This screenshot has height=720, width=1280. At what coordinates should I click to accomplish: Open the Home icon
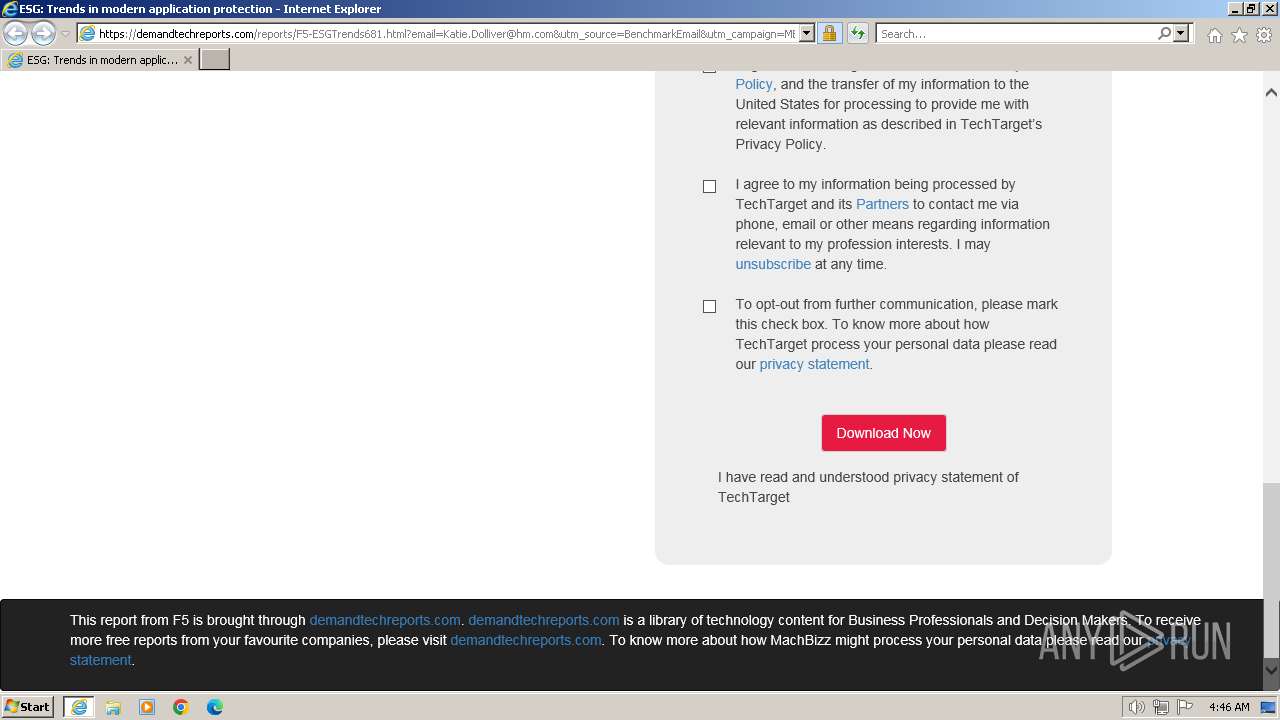coord(1214,35)
